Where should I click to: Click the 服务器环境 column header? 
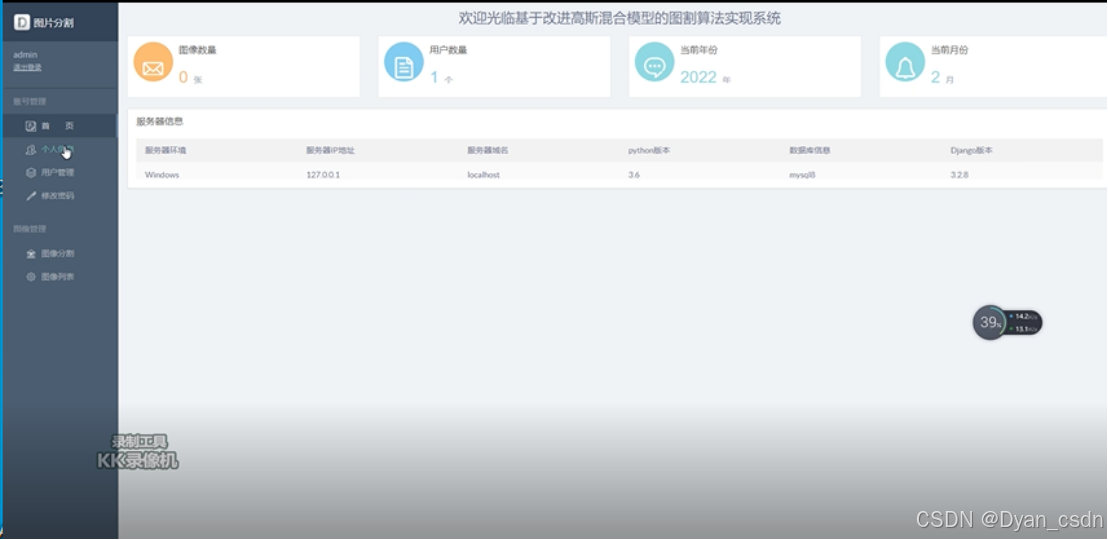pos(165,151)
